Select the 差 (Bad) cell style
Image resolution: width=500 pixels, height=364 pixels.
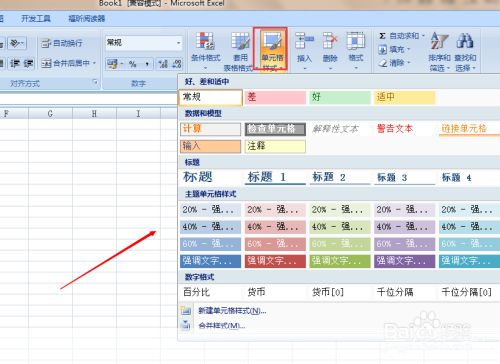(x=275, y=97)
